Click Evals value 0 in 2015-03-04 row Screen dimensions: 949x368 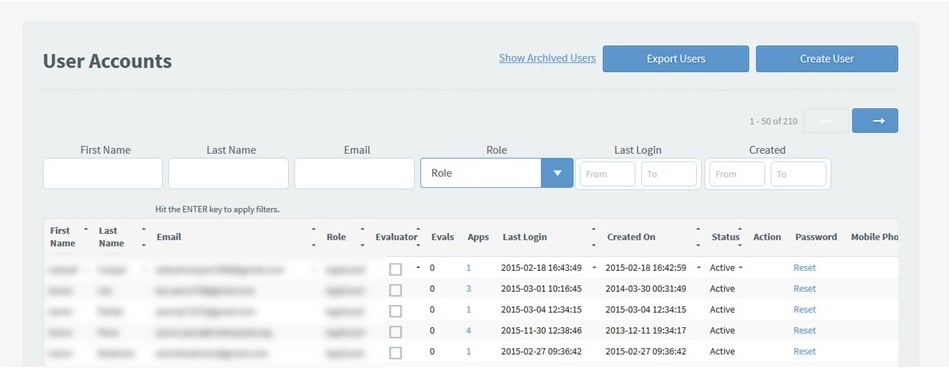[x=432, y=309]
